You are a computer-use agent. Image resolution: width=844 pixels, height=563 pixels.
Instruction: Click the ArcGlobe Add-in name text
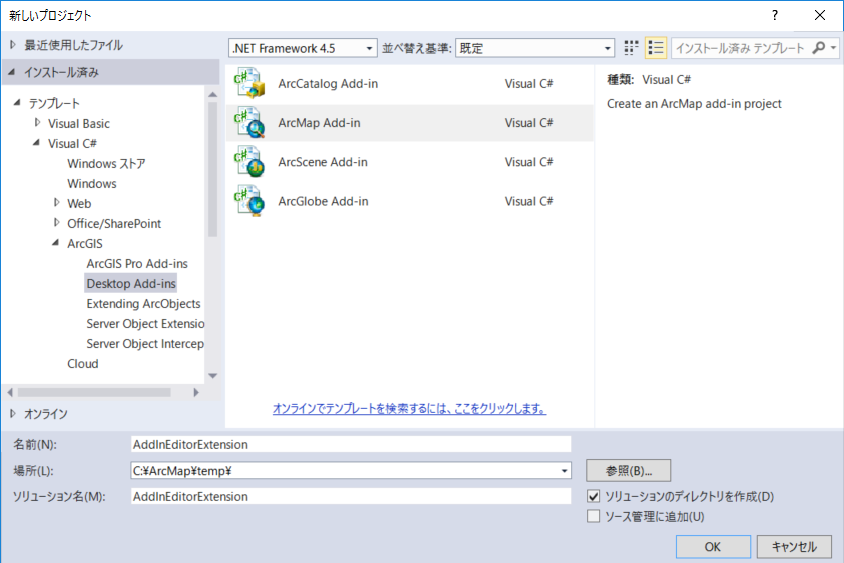coord(323,201)
